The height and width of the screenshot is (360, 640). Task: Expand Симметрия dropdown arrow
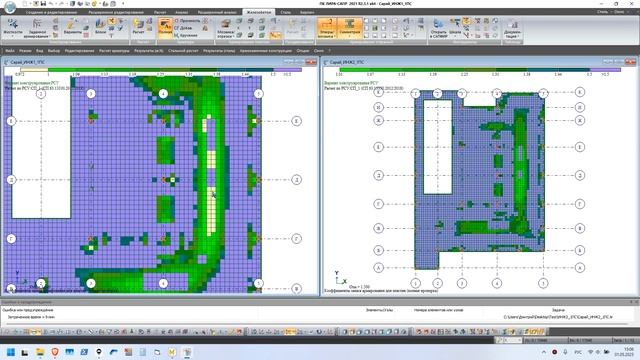[x=350, y=37]
